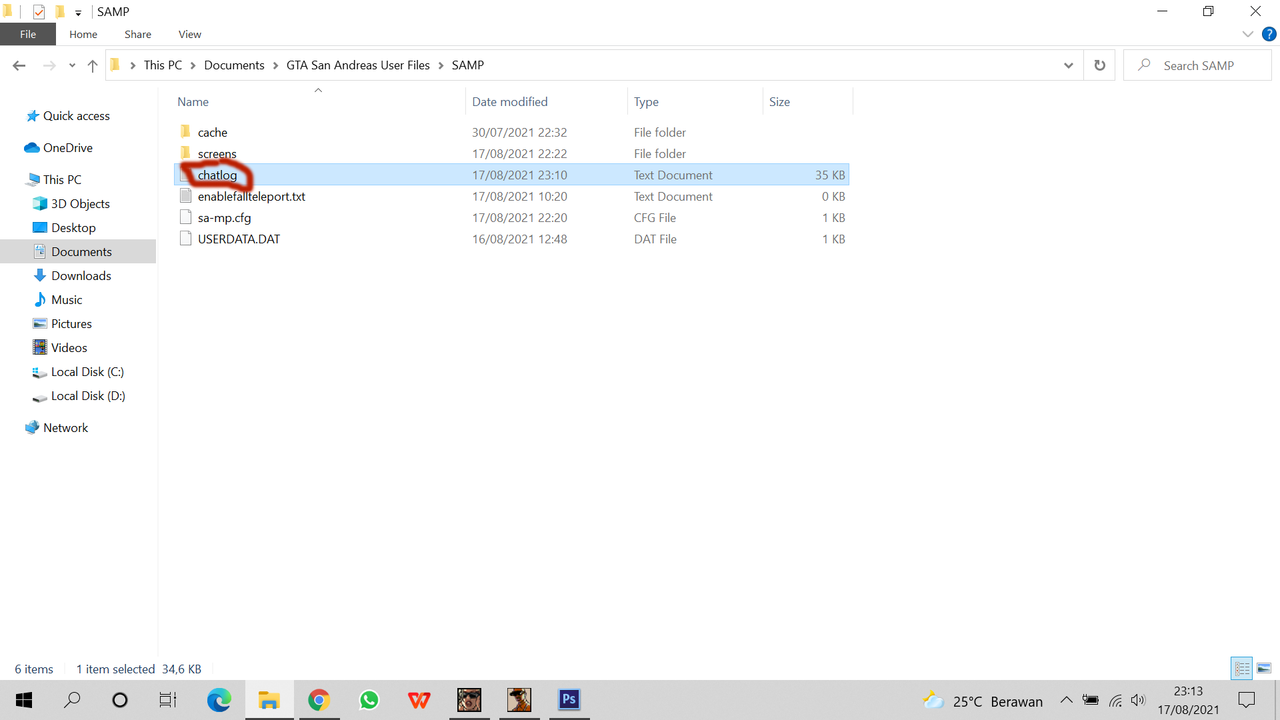Select OneDrive in the navigation pane
This screenshot has width=1280, height=720.
click(68, 148)
